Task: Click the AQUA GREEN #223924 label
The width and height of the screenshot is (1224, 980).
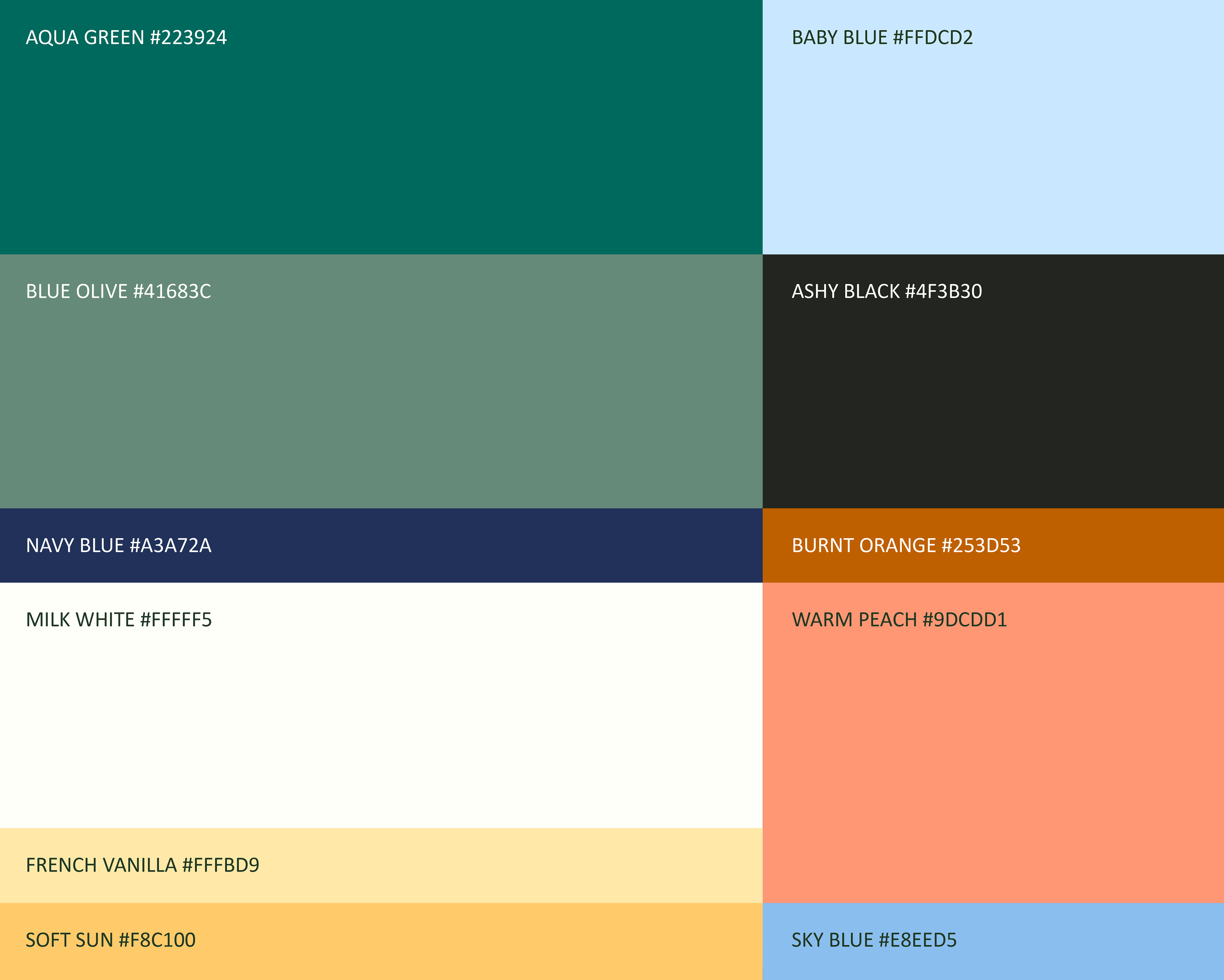Action: (x=126, y=38)
